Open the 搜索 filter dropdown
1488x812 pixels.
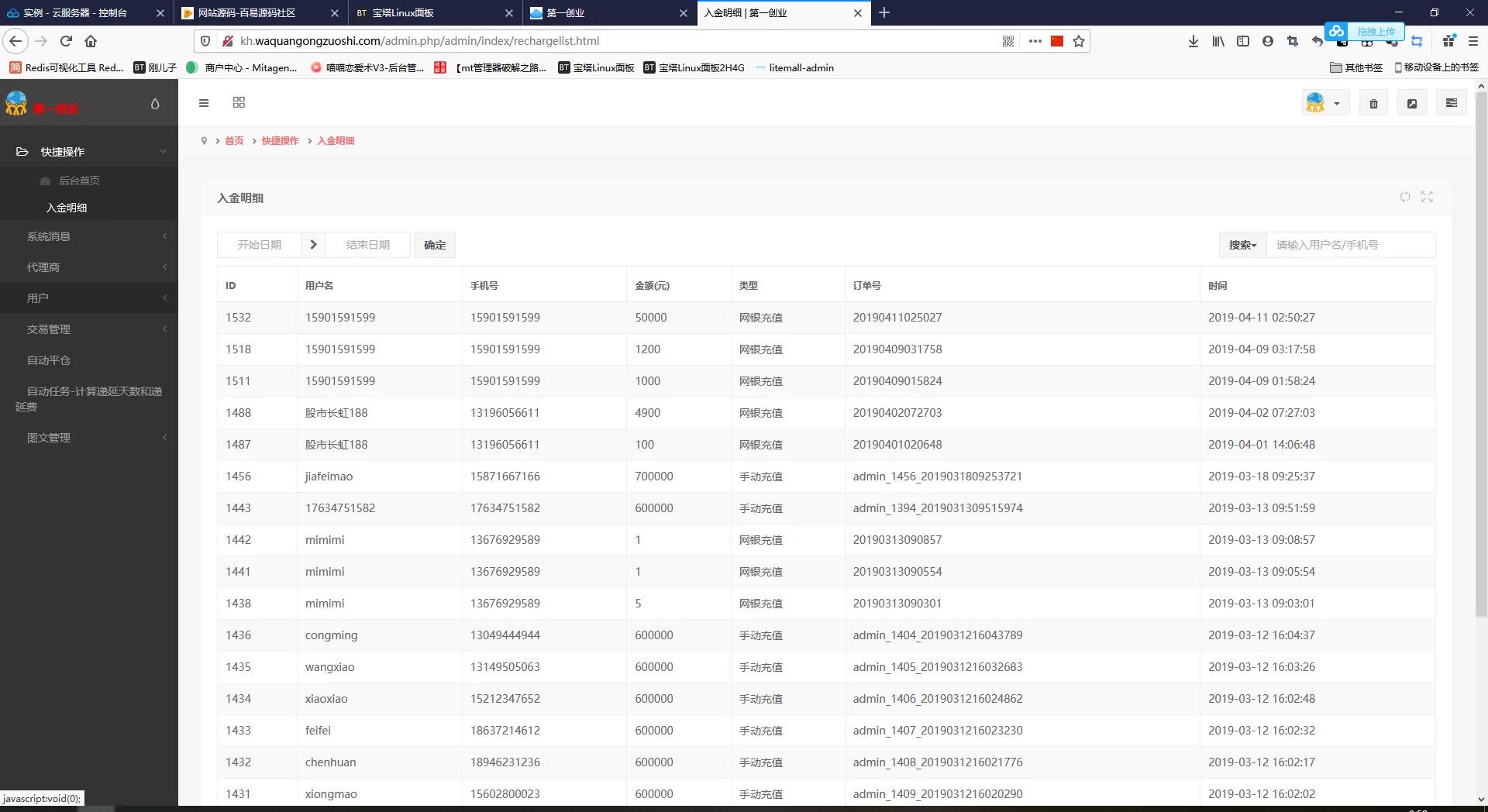(1242, 245)
